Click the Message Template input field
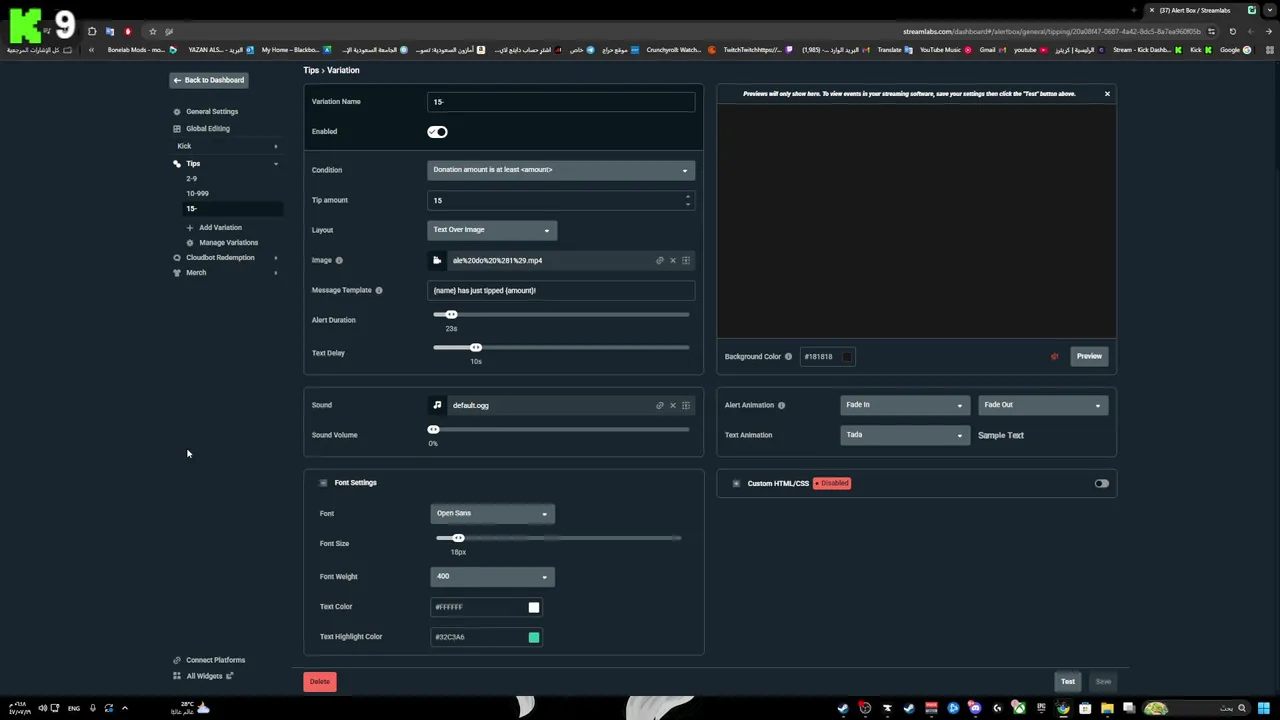1280x720 pixels. pos(561,290)
